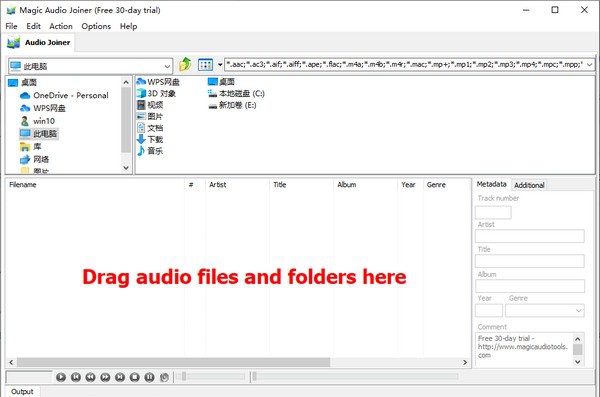Select 库 in folder tree
This screenshot has height=397, width=600.
pos(31,147)
